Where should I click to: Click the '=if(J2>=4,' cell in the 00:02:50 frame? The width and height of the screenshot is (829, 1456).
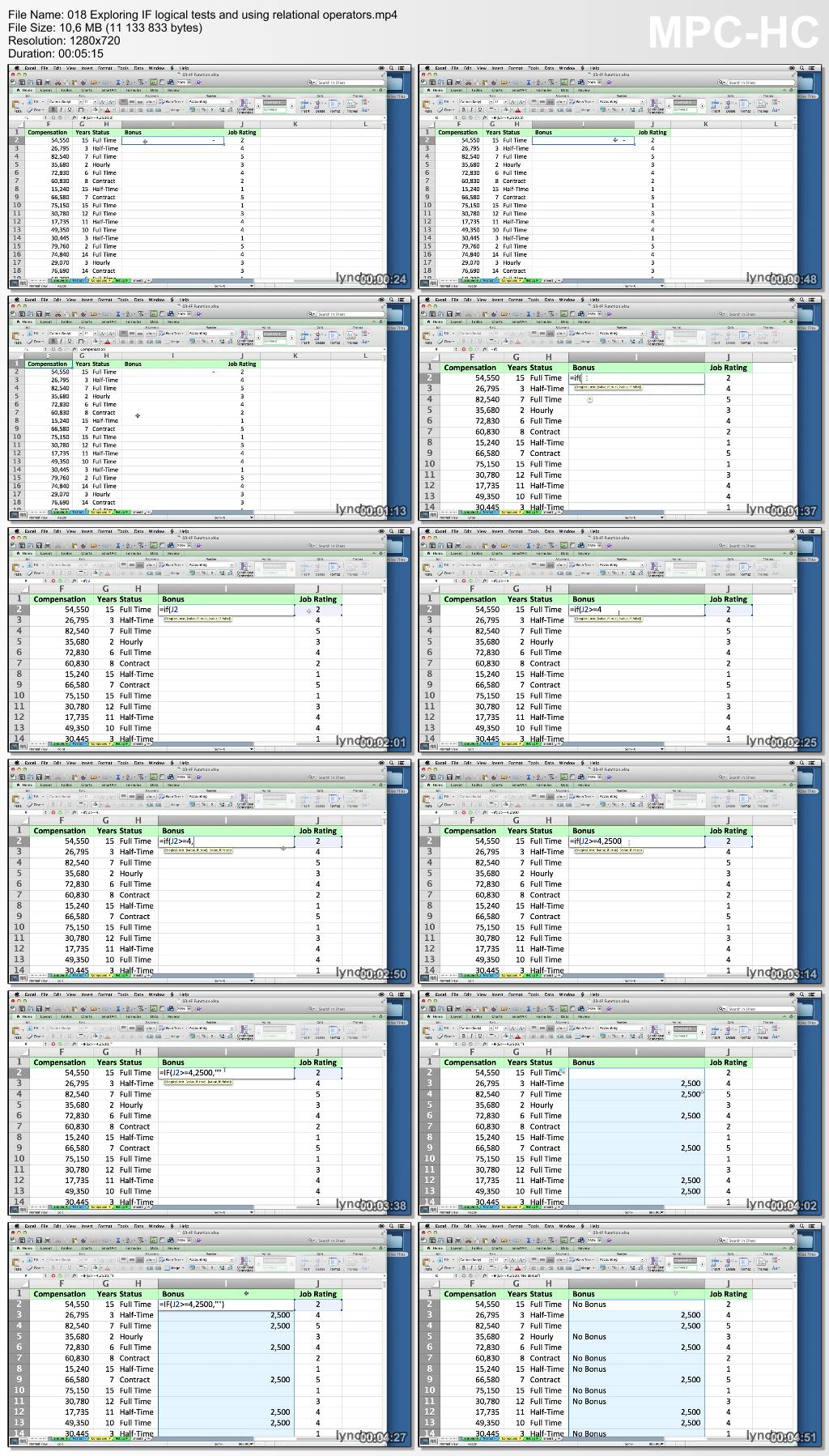click(226, 841)
